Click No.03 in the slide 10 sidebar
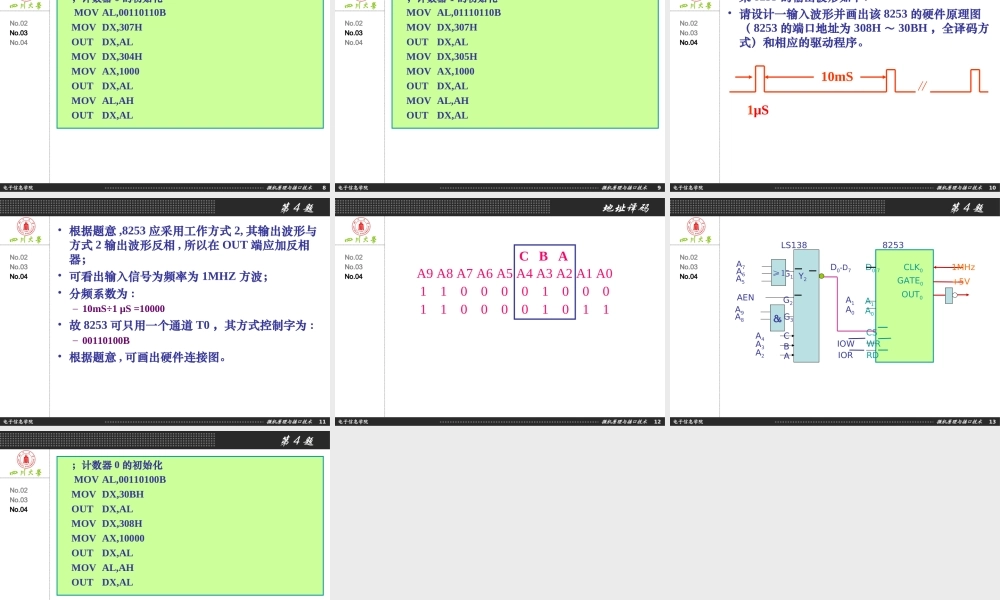Screen dimensions: 1000x600 [689, 33]
